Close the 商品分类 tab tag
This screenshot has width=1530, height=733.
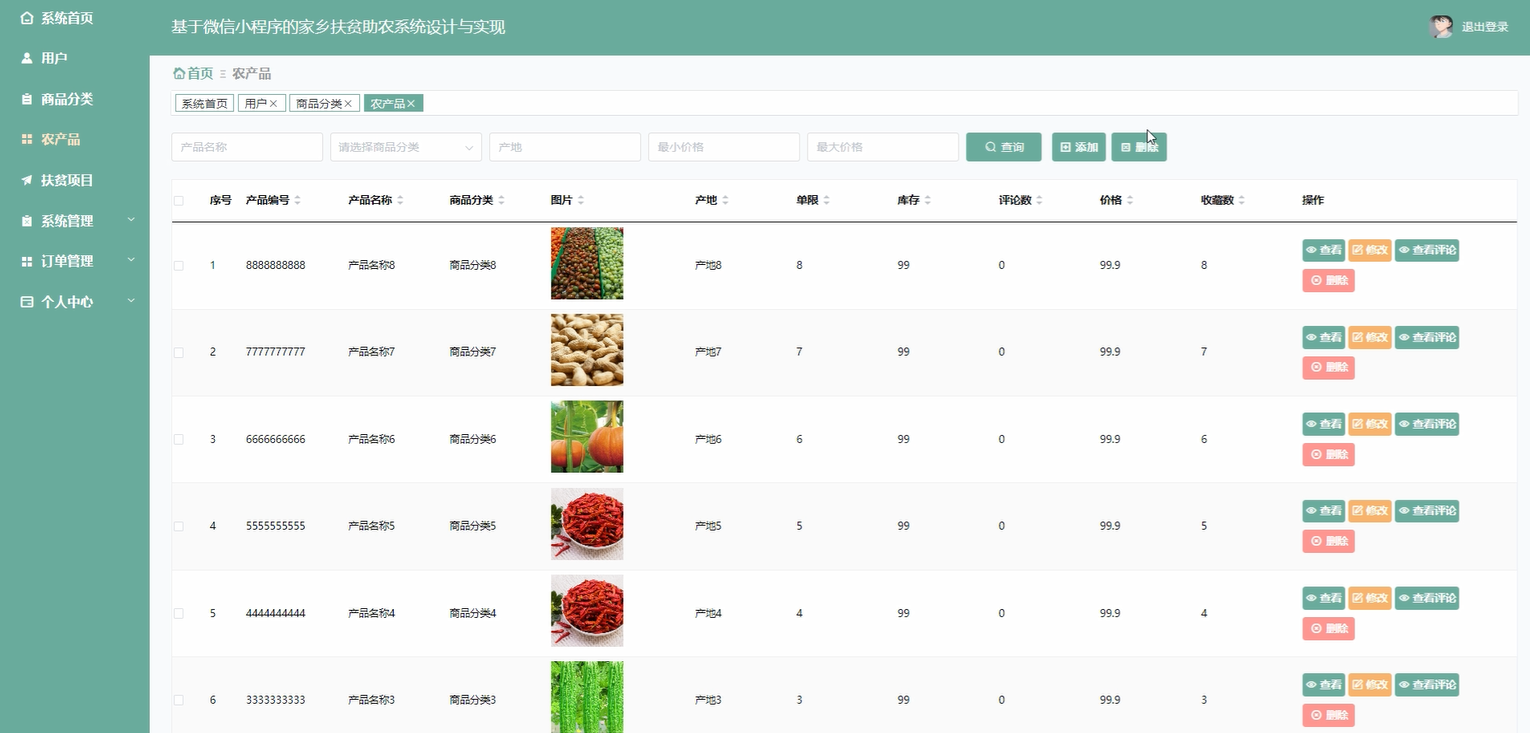[x=348, y=103]
